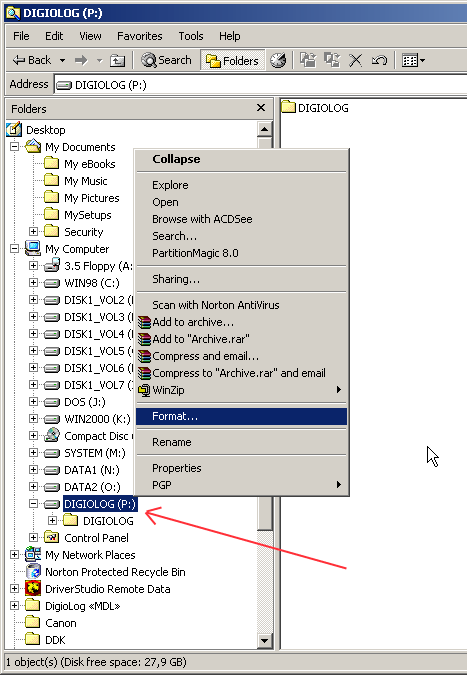Screen dimensions: 467x675
Task: Select the Compact Disc drive icon
Action: coord(52,435)
